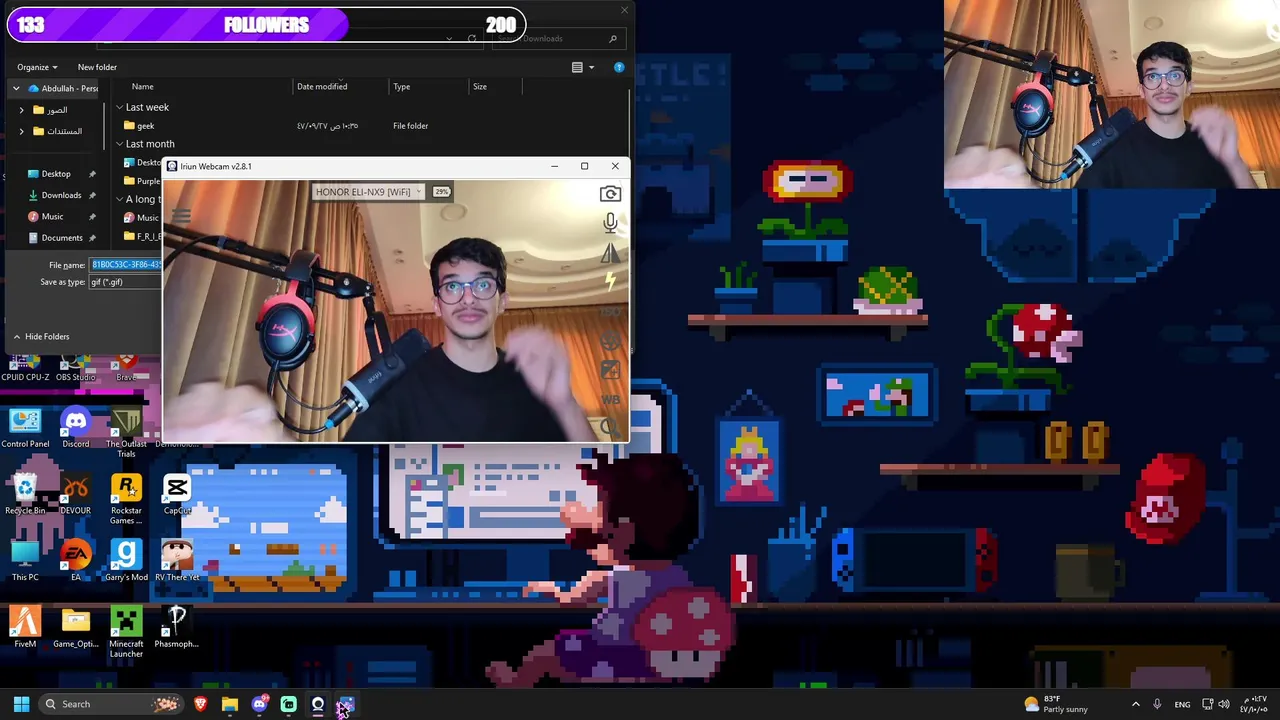Open the help icon in save dialog
The width and height of the screenshot is (1280, 720).
(619, 67)
